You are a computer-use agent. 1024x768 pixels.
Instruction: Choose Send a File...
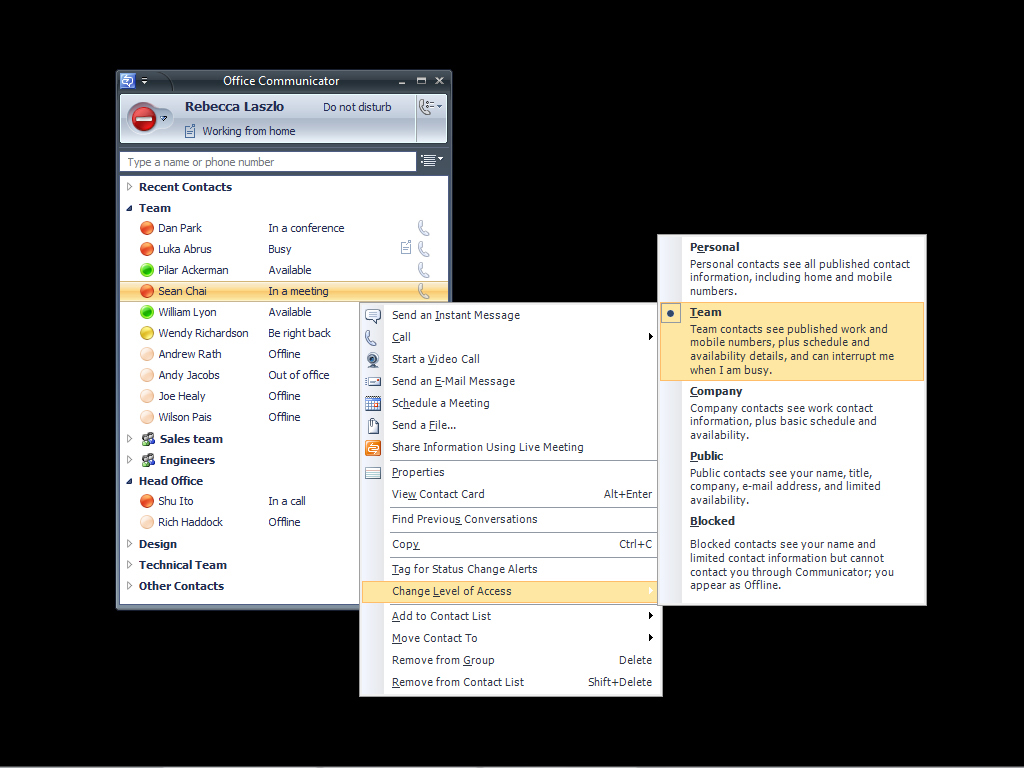tap(509, 425)
